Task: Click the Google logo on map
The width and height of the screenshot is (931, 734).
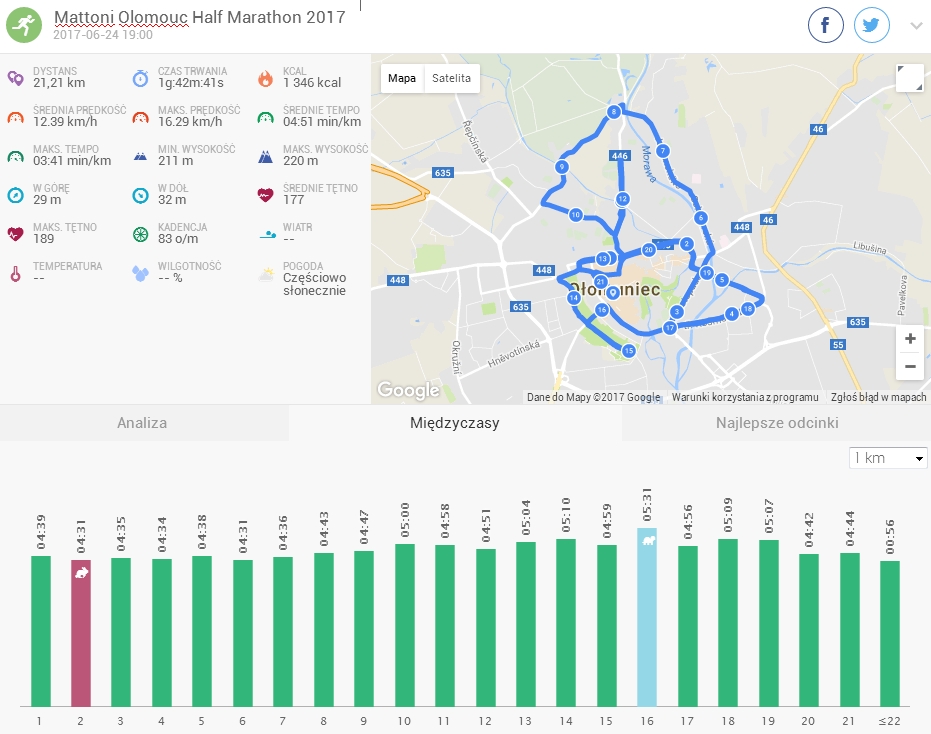Action: 408,390
